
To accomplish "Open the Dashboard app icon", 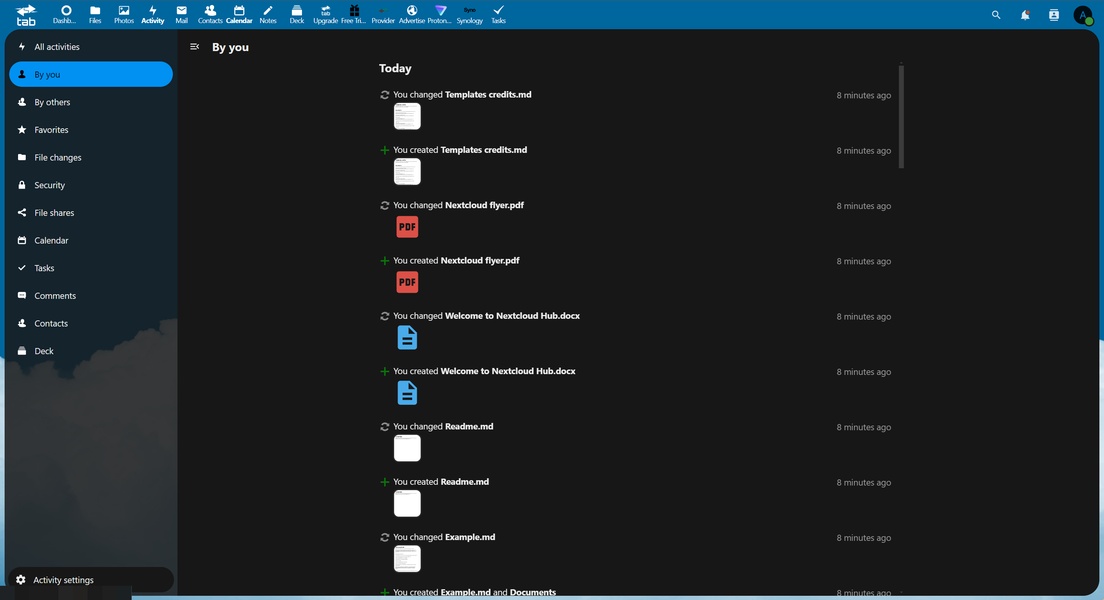I will (65, 14).
